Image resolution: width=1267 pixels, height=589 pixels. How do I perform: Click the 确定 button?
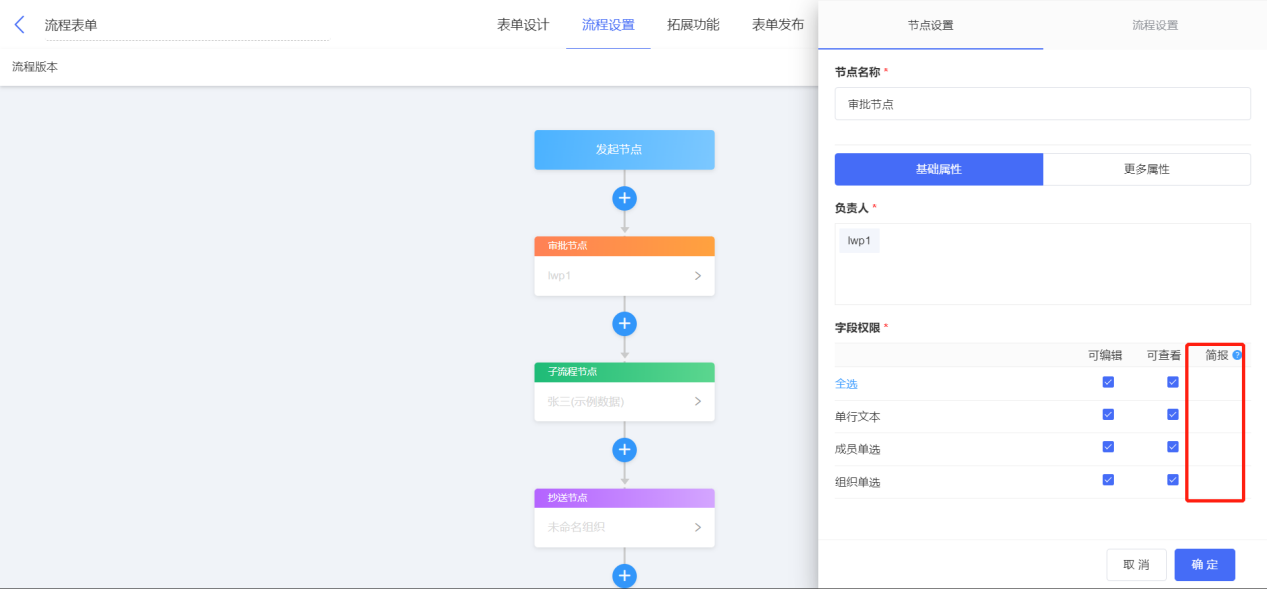(x=1204, y=565)
